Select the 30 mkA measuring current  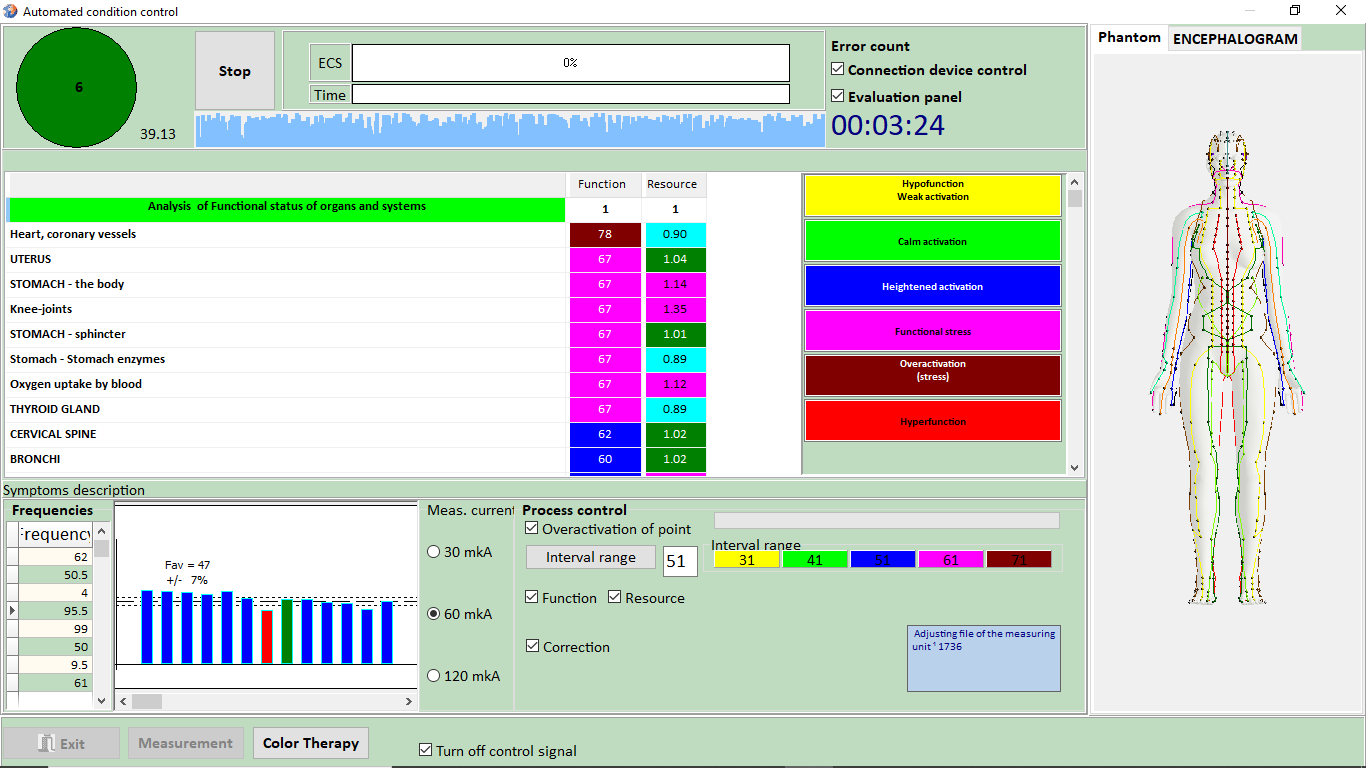(x=434, y=552)
